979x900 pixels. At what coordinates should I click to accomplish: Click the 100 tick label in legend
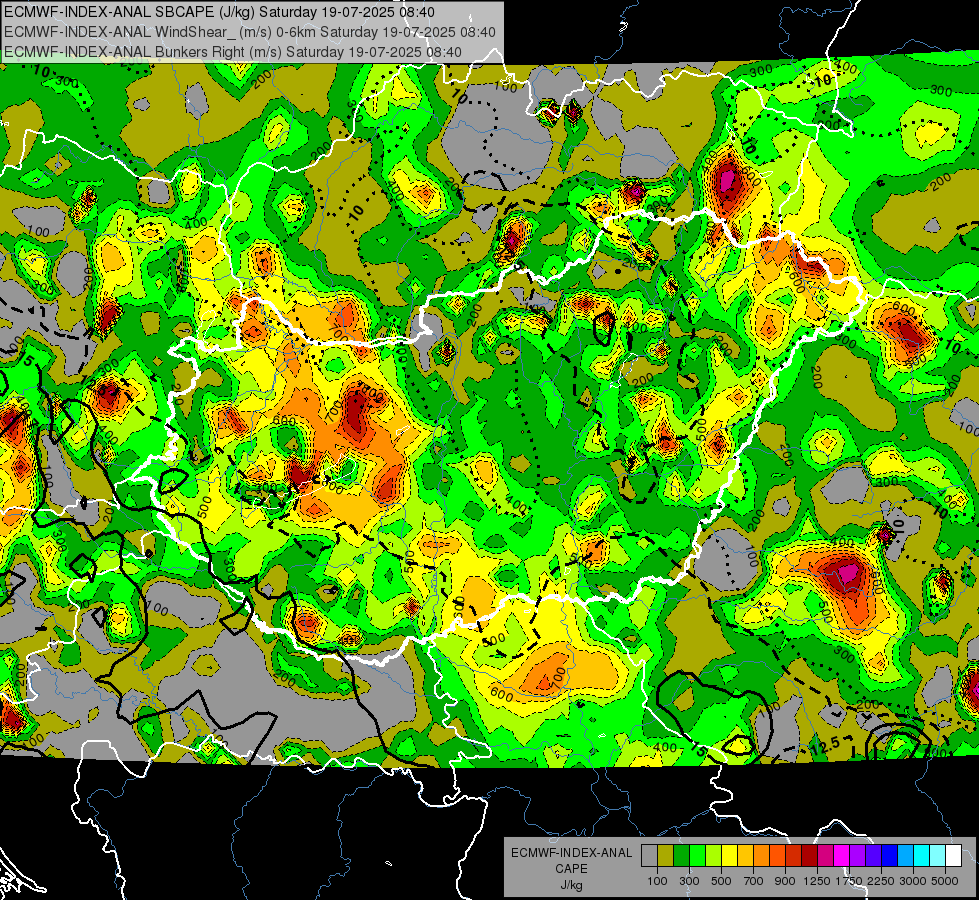(657, 881)
